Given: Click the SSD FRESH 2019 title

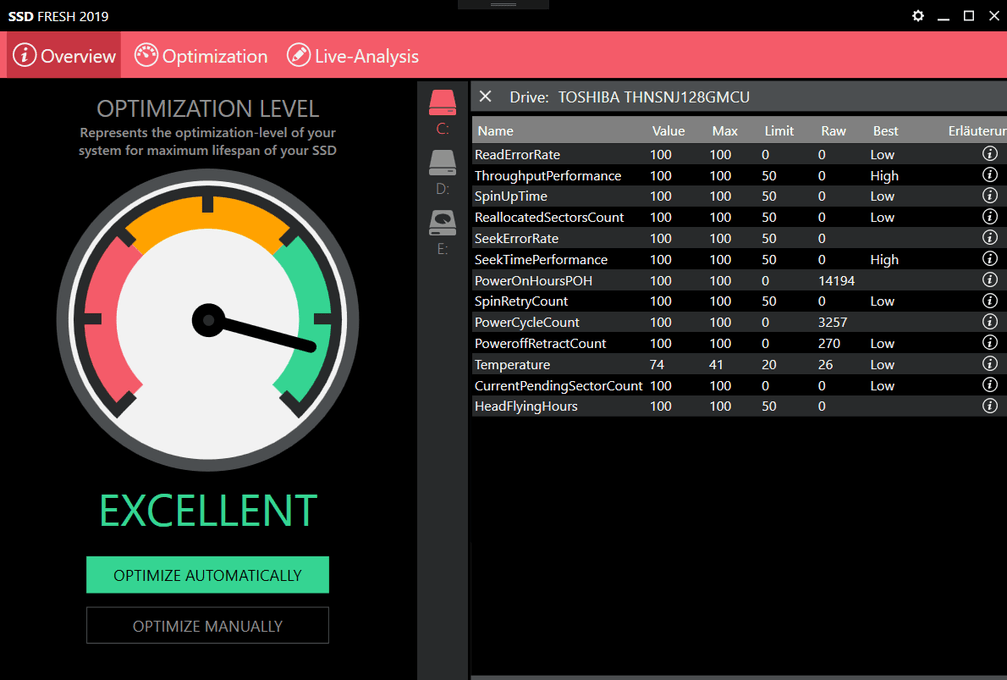Looking at the screenshot, I should coord(58,16).
